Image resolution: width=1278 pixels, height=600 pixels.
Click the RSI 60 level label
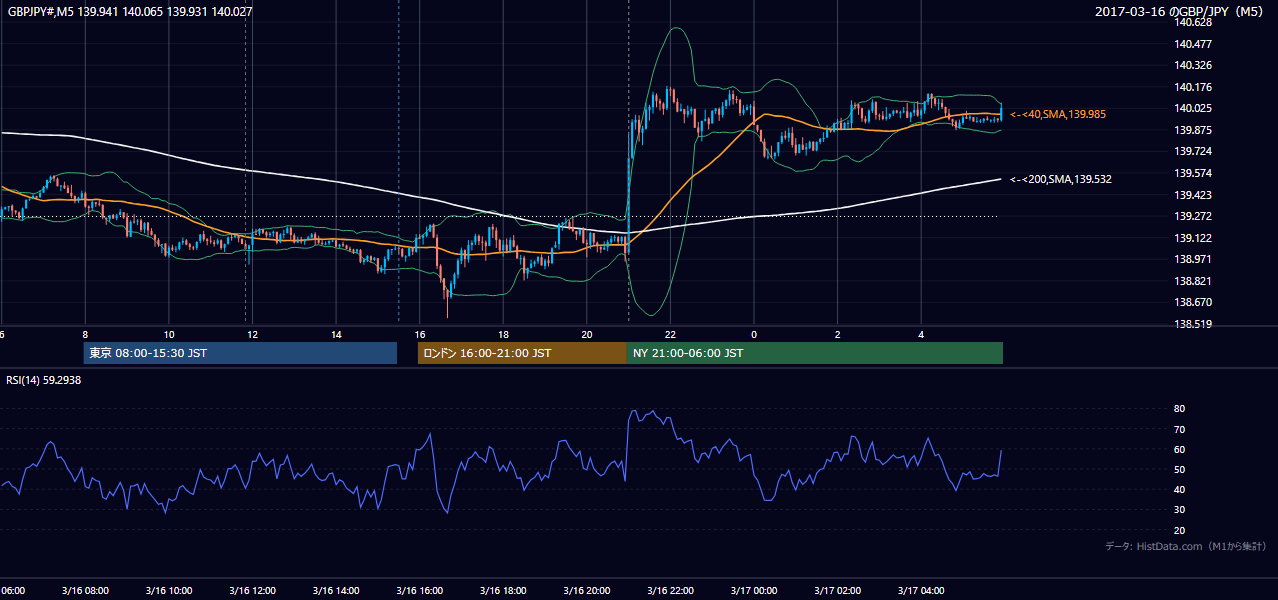1179,449
